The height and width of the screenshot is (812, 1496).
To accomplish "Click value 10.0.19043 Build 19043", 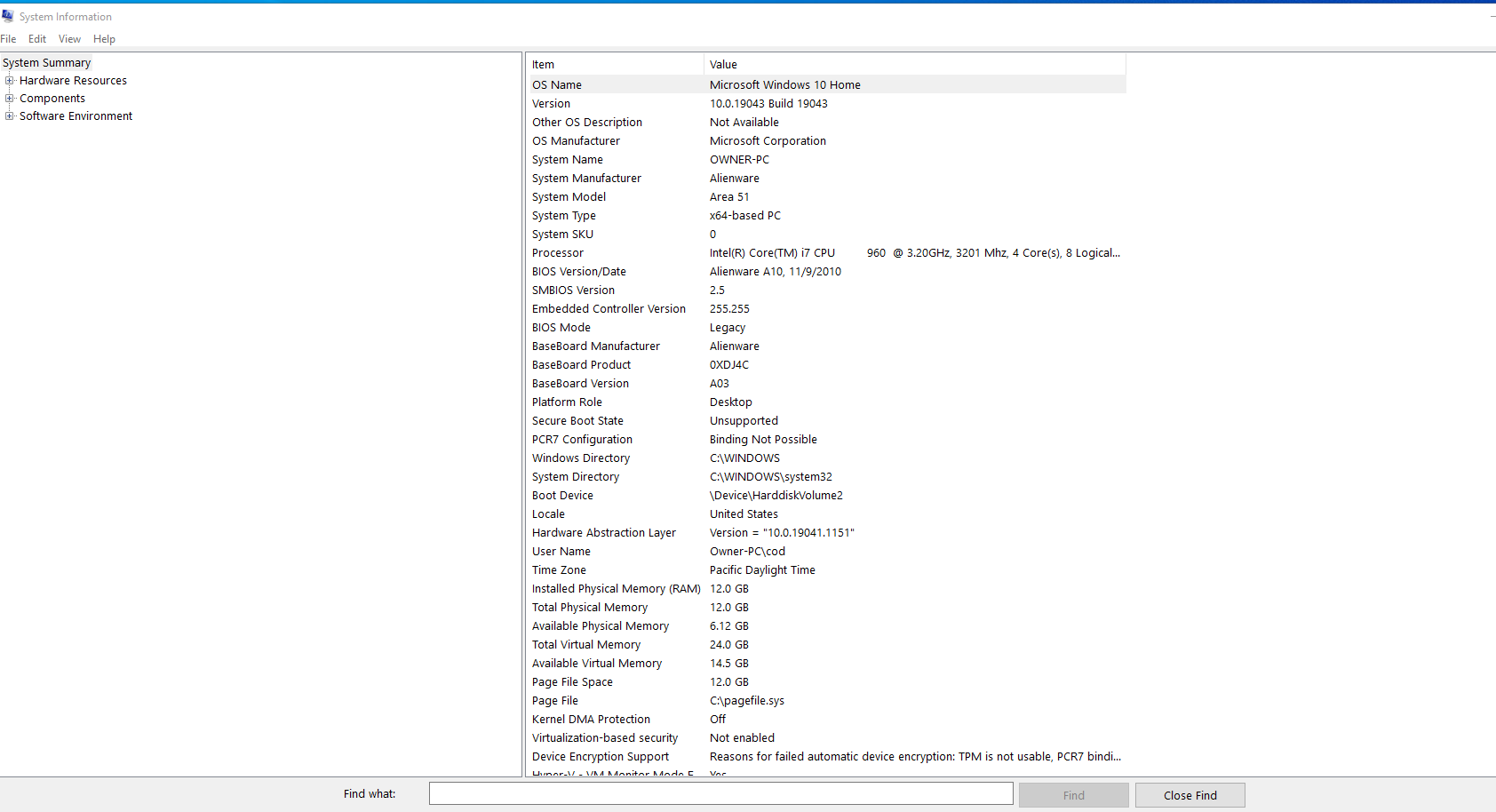I will 768,104.
